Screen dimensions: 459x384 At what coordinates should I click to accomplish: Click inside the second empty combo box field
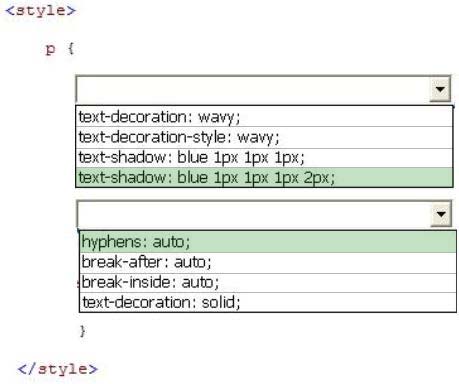[x=254, y=214]
